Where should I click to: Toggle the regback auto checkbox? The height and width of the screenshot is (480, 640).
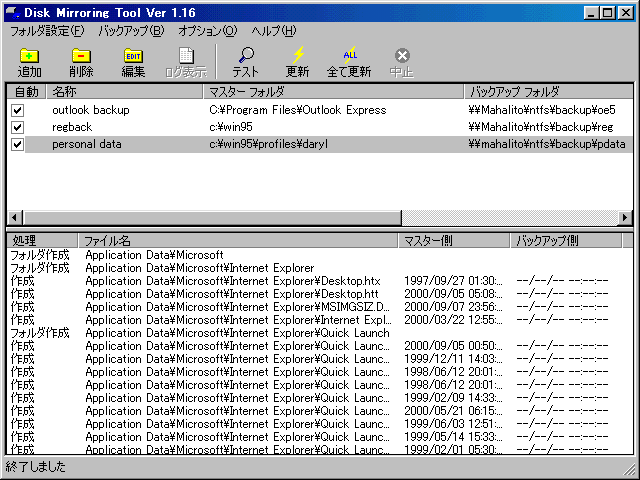pos(17,127)
